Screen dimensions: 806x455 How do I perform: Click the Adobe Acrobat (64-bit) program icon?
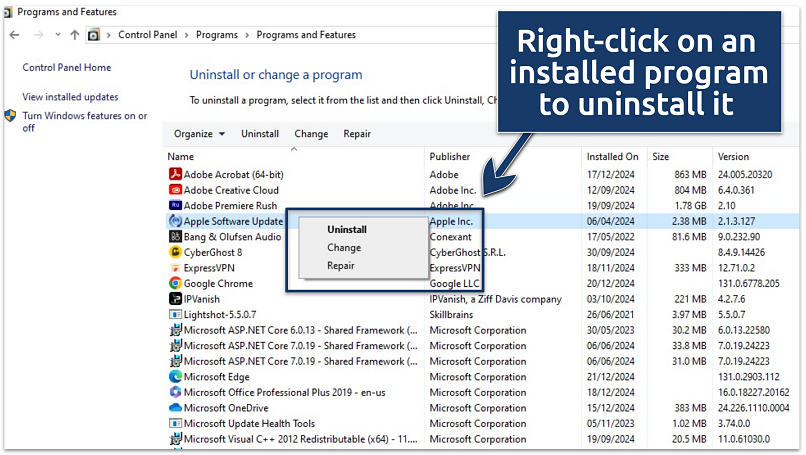click(x=176, y=174)
